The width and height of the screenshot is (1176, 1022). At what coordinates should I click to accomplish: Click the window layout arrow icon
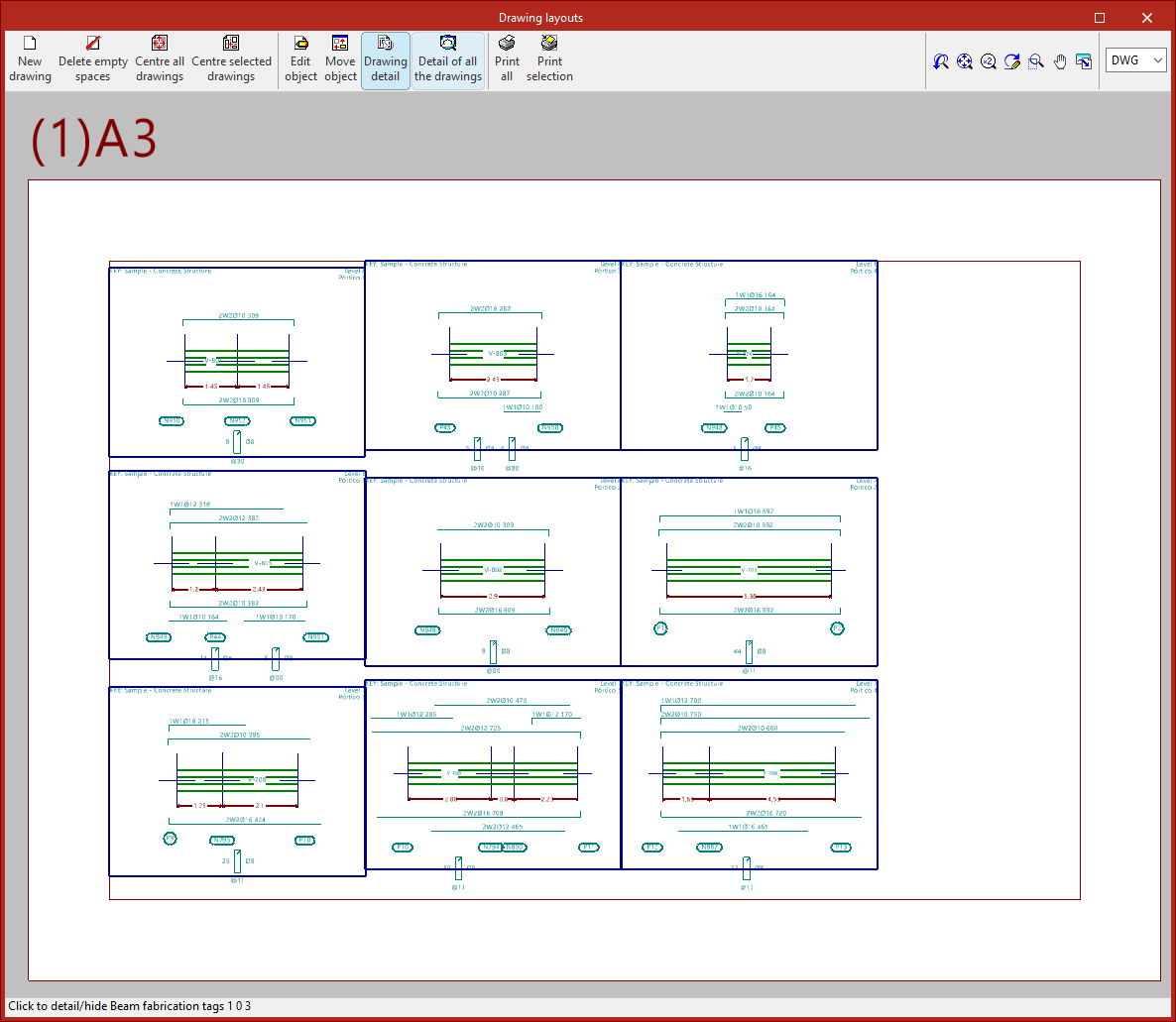click(x=1084, y=61)
